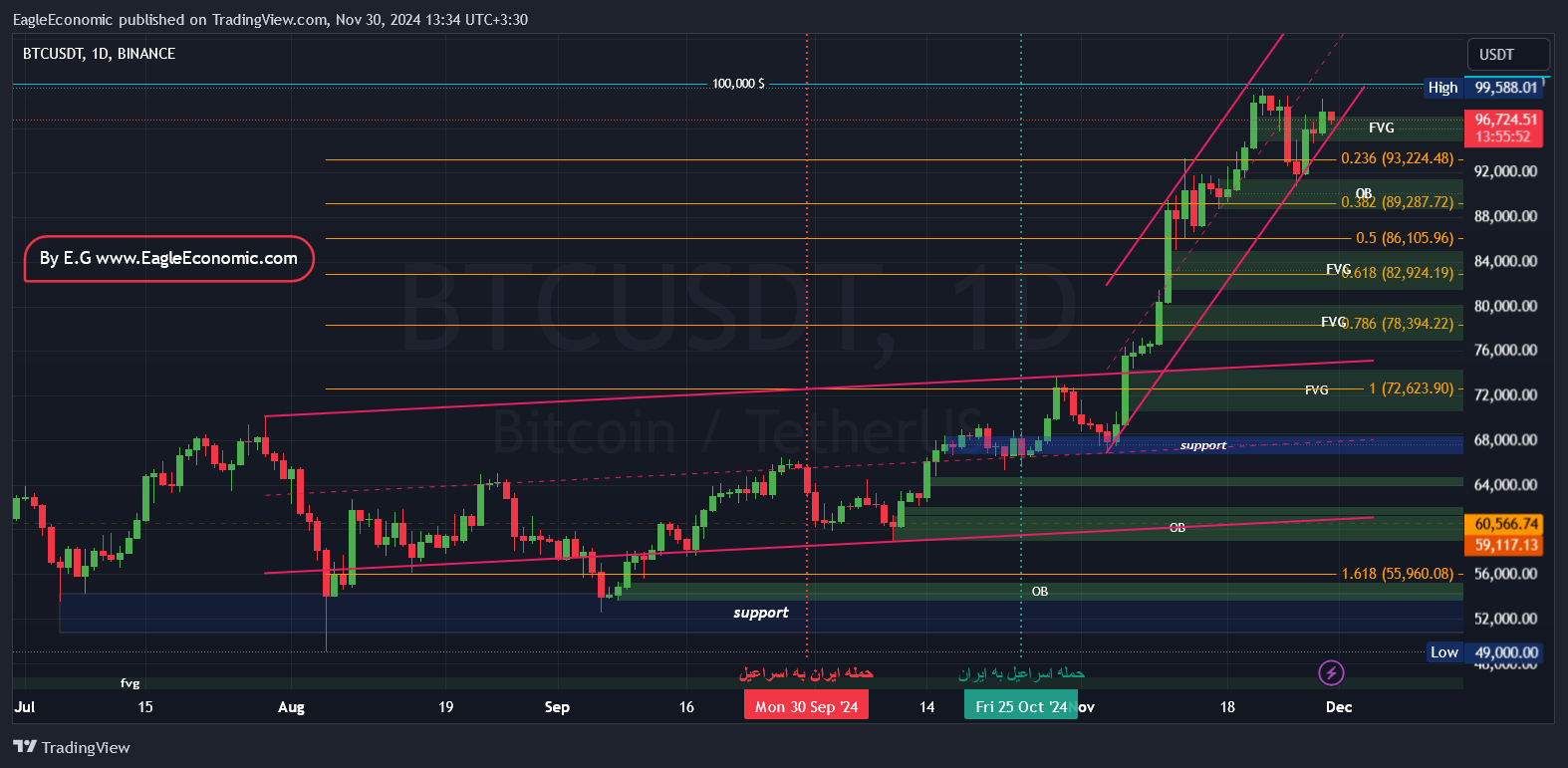This screenshot has height=768, width=1568.
Task: Click the EagleEconomic published on TradingView.com header
Action: pos(270,19)
